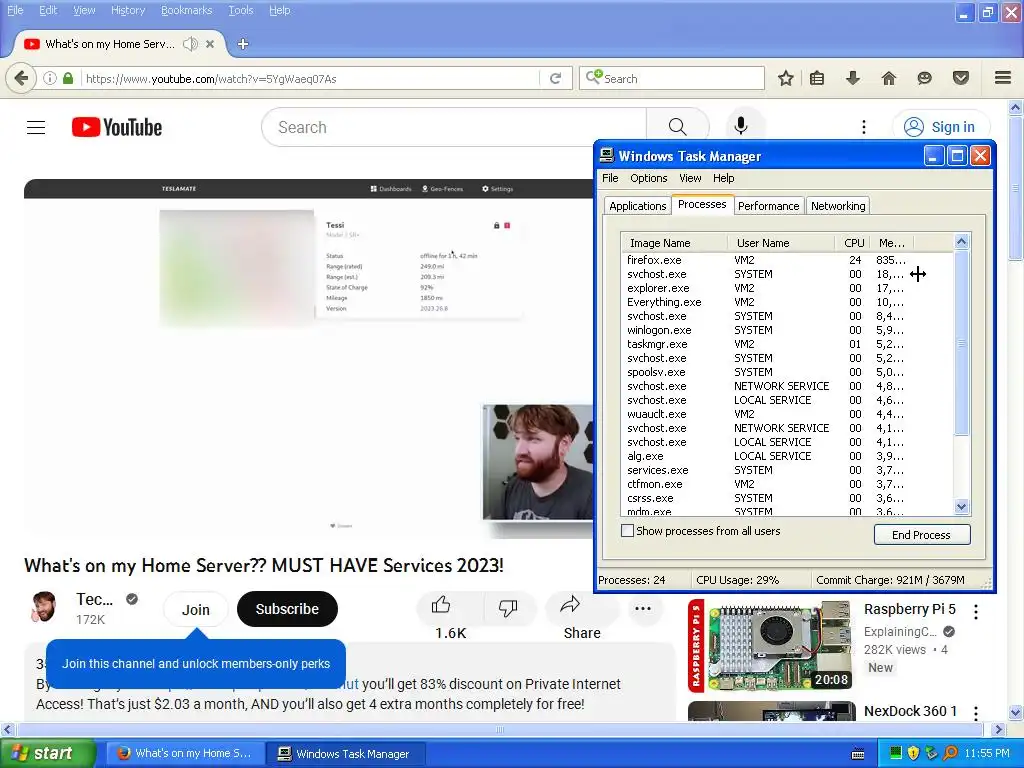Open YouTube settings three-dot menu
Image resolution: width=1024 pixels, height=768 pixels.
[864, 127]
